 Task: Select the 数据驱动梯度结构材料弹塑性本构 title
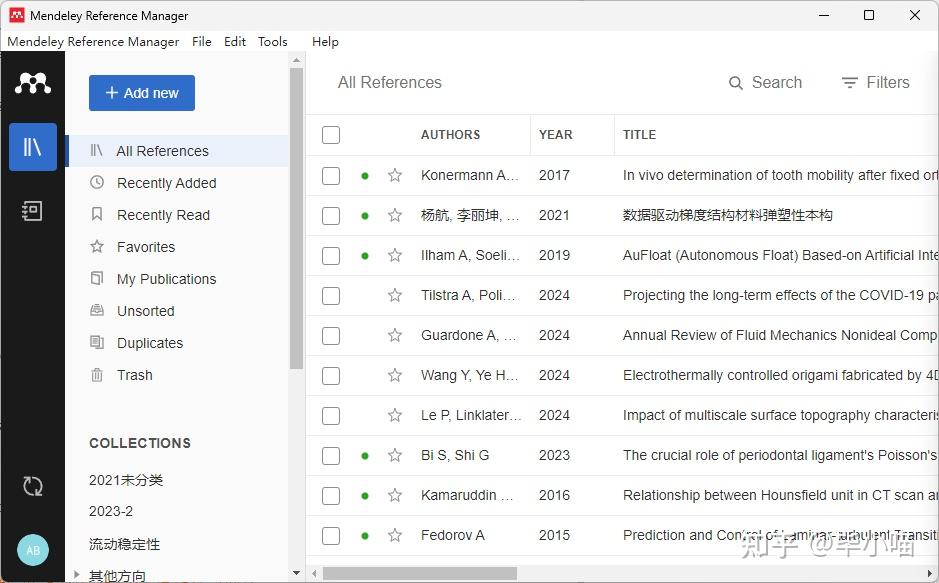pos(728,215)
